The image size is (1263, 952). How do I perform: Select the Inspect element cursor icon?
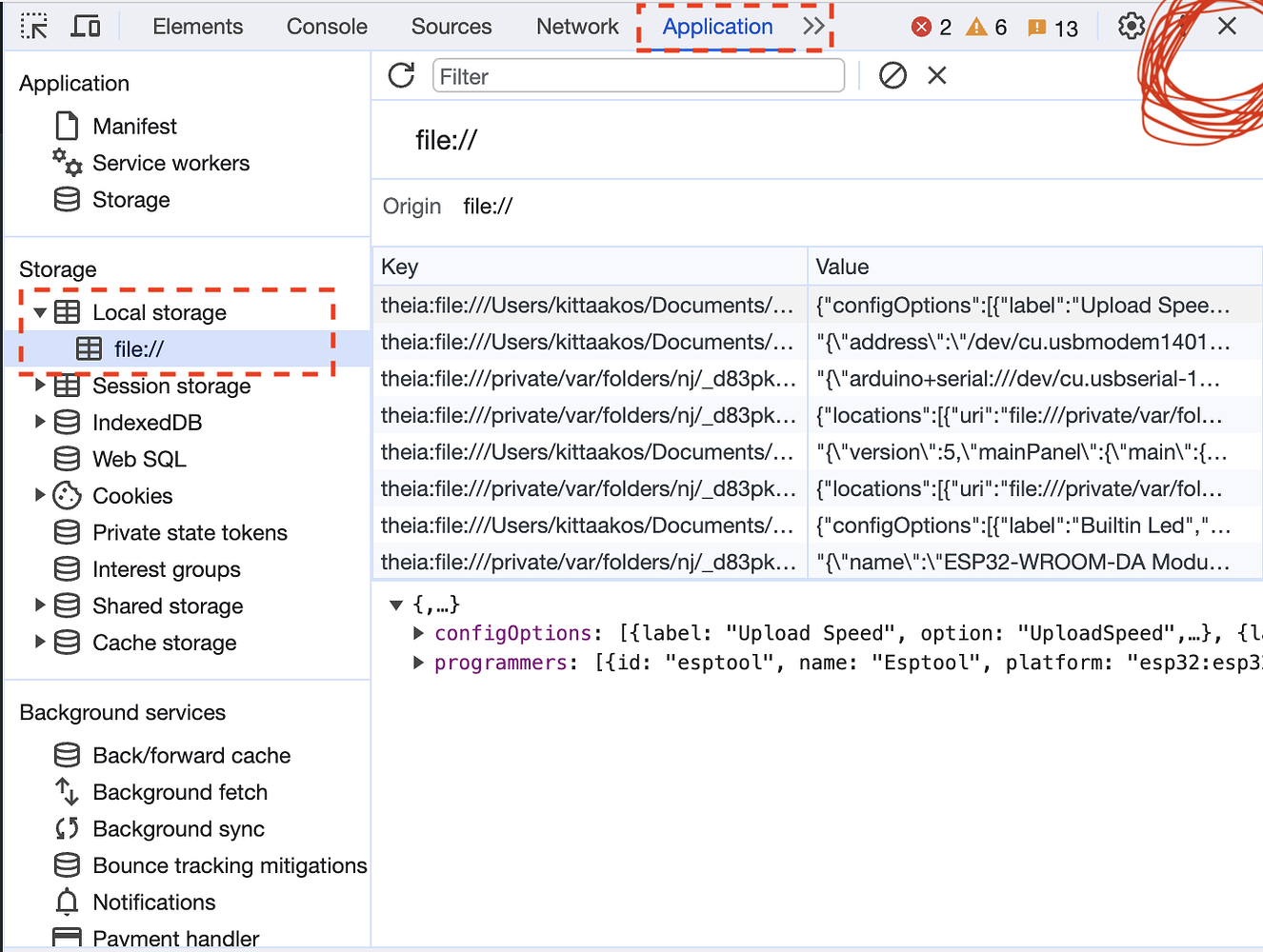tap(34, 26)
